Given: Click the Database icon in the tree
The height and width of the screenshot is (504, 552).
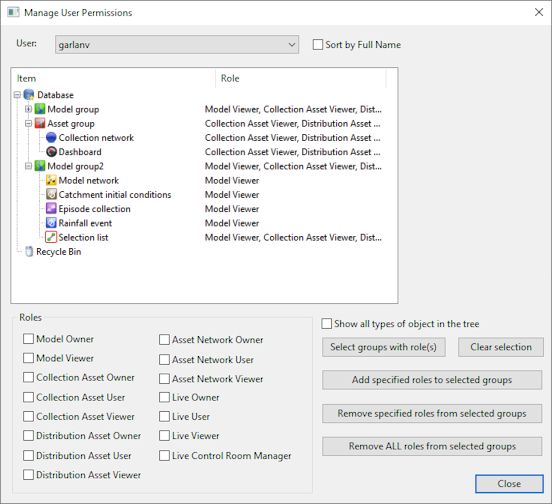Looking at the screenshot, I should point(29,95).
